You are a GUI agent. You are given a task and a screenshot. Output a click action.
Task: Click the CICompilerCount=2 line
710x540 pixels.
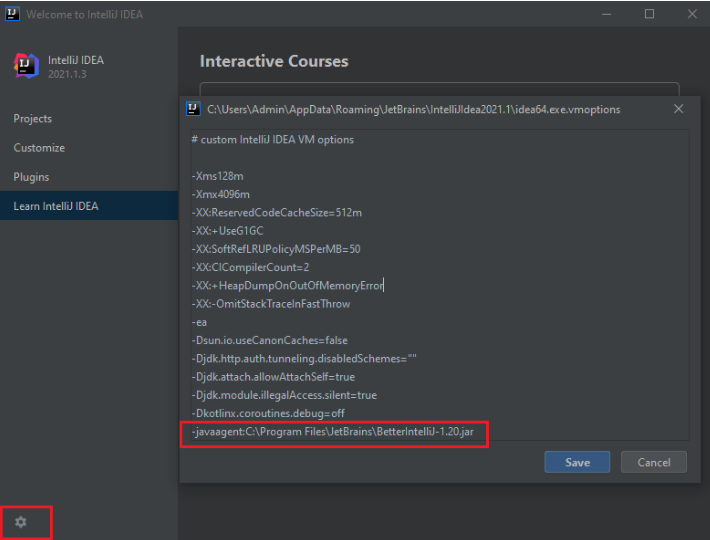(250, 267)
